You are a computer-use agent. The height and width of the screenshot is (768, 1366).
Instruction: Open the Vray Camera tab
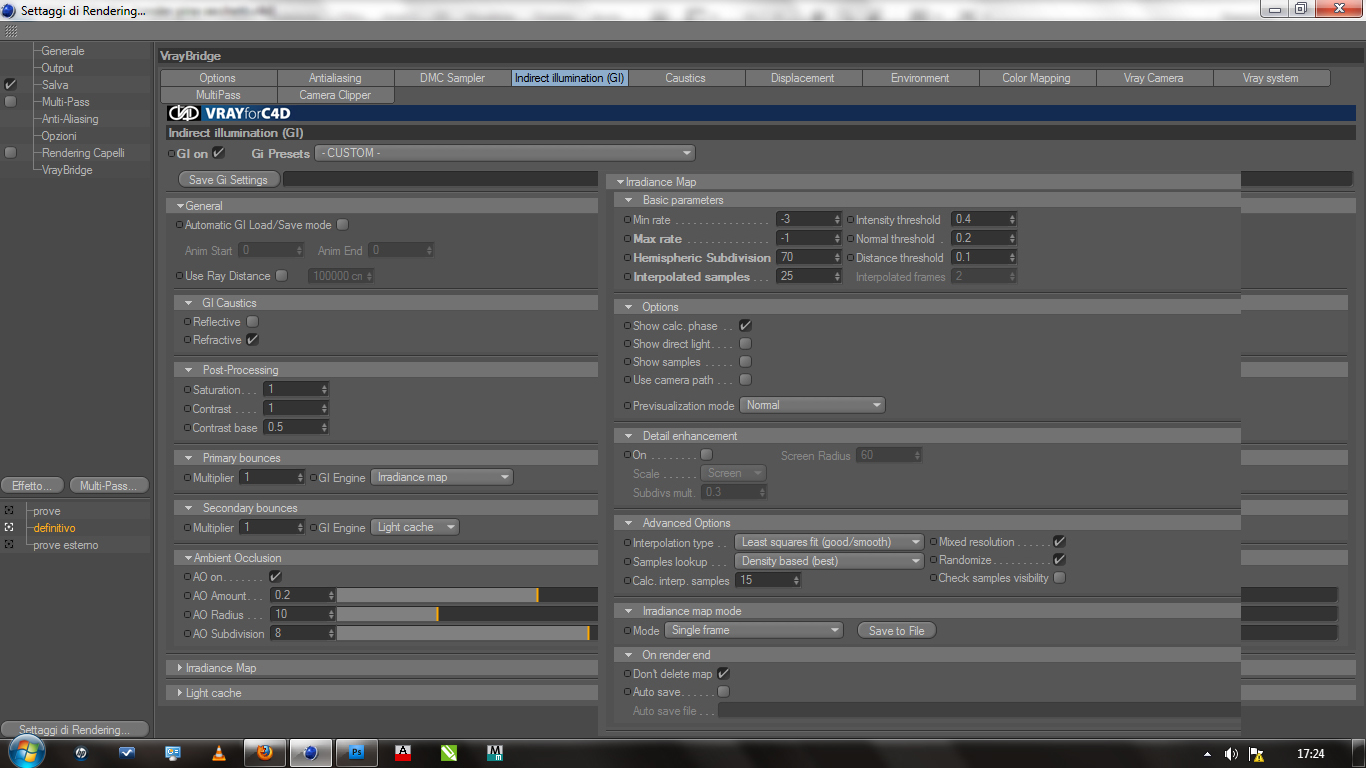click(1153, 78)
